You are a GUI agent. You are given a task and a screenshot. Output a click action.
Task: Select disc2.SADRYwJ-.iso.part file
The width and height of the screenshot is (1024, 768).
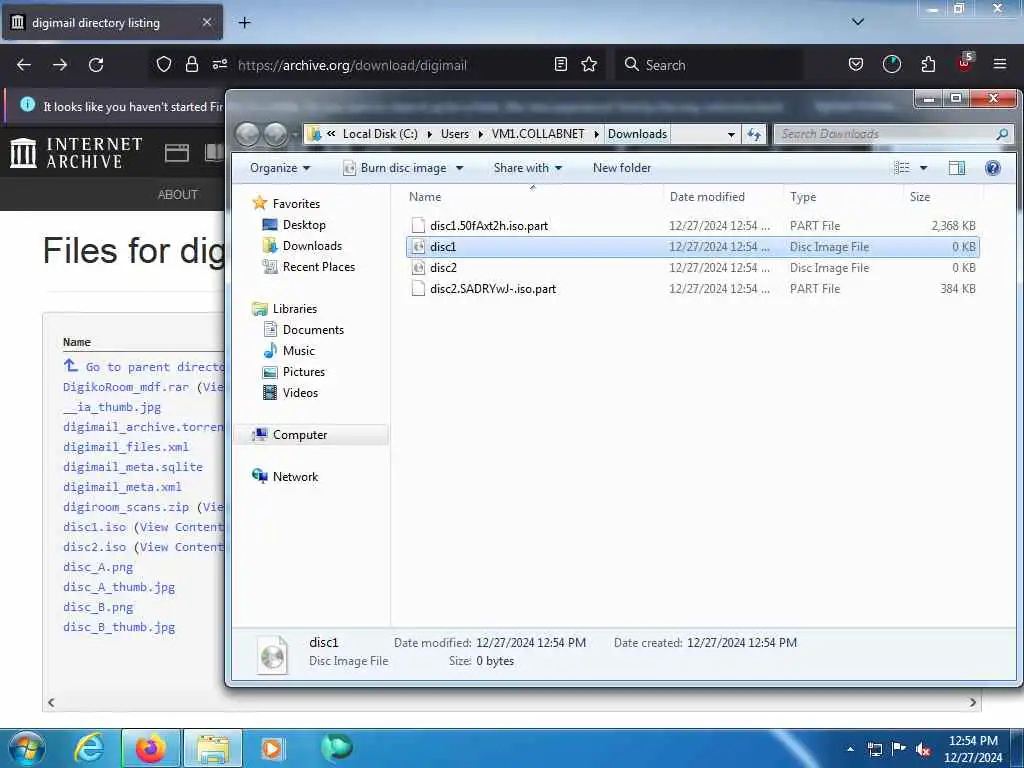[692, 289]
